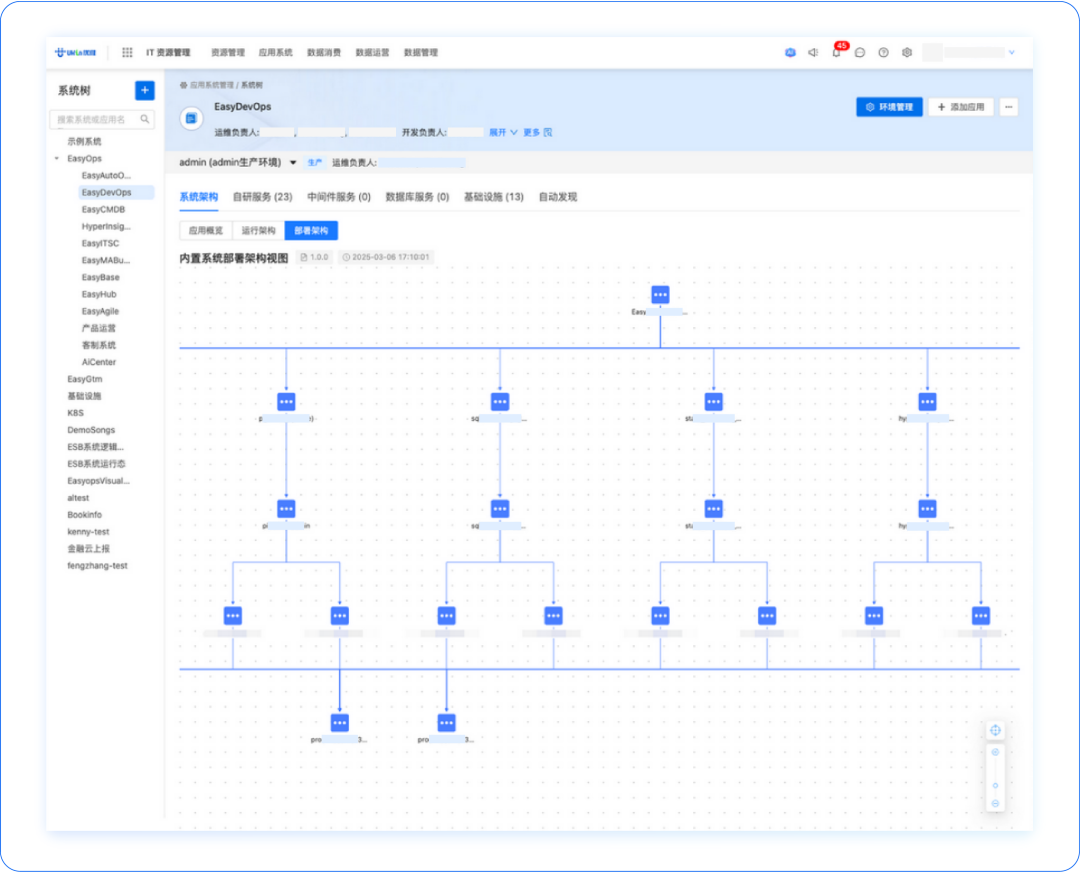
Task: Click the node labeled starting with 'hy' in second row
Action: (927, 402)
